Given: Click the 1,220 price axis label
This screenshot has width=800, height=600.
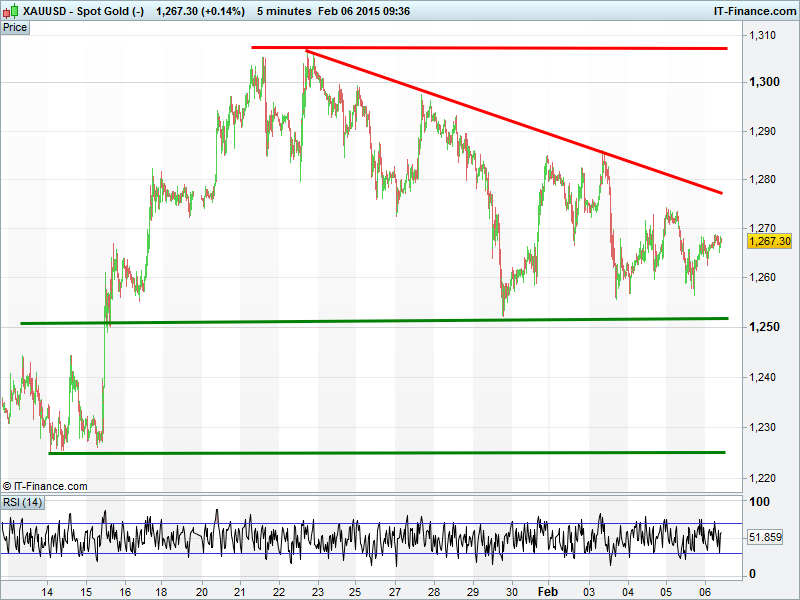Looking at the screenshot, I should [x=762, y=478].
